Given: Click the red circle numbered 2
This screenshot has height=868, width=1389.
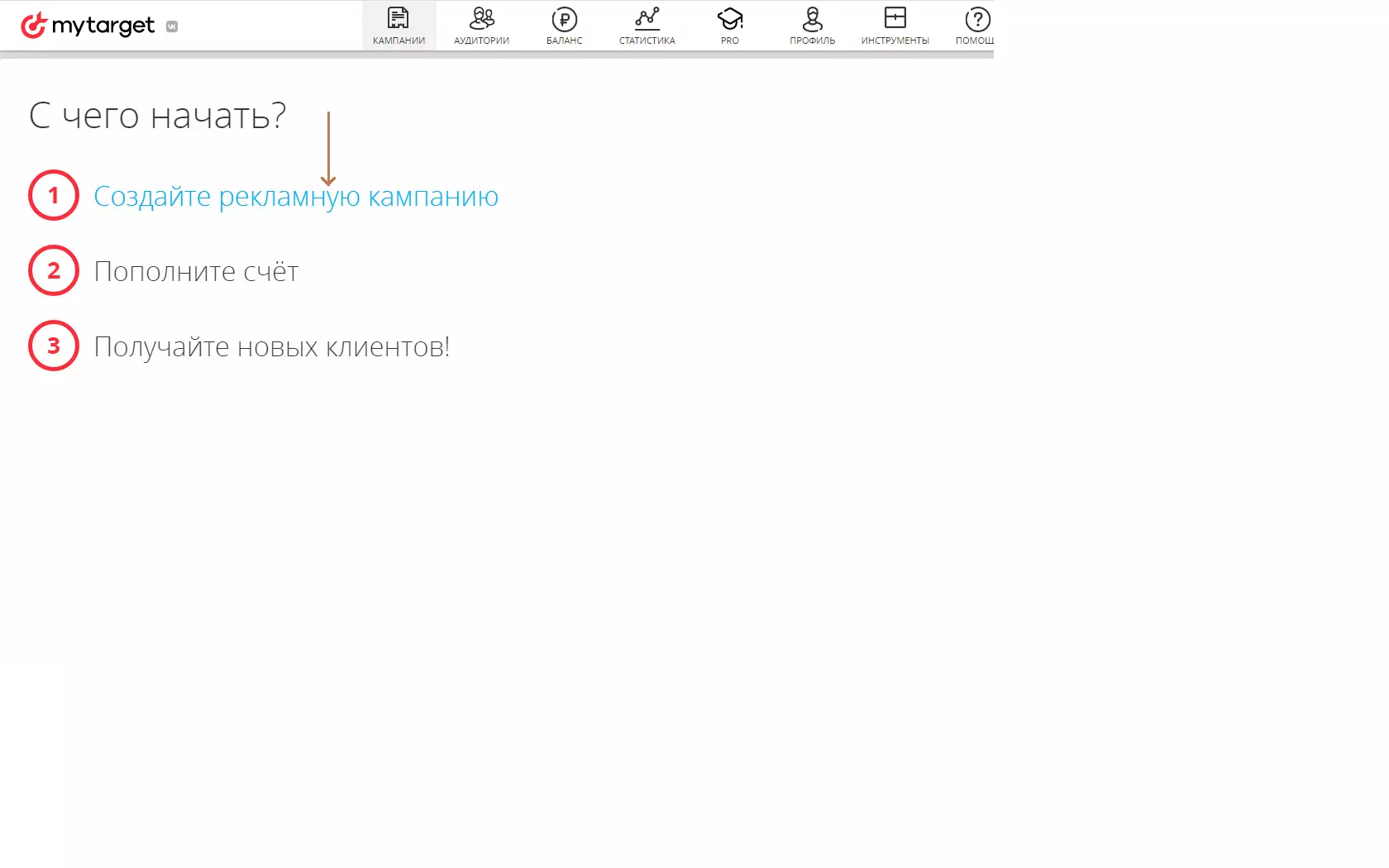Looking at the screenshot, I should (54, 270).
